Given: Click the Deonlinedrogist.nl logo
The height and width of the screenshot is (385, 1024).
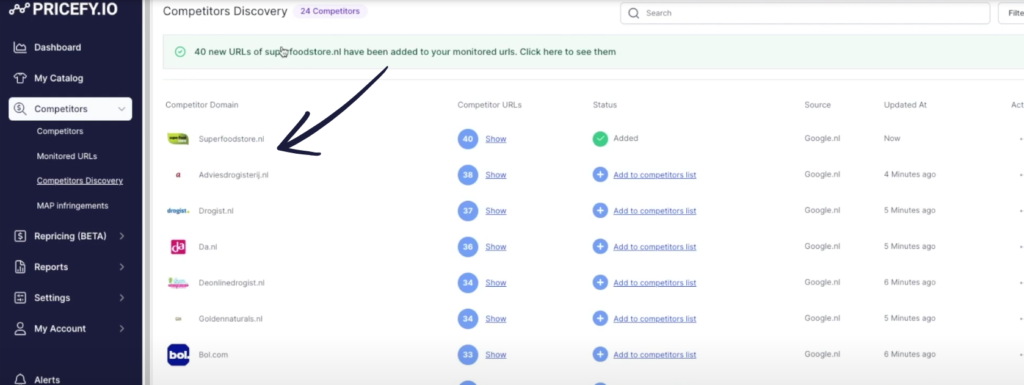Looking at the screenshot, I should tap(178, 283).
